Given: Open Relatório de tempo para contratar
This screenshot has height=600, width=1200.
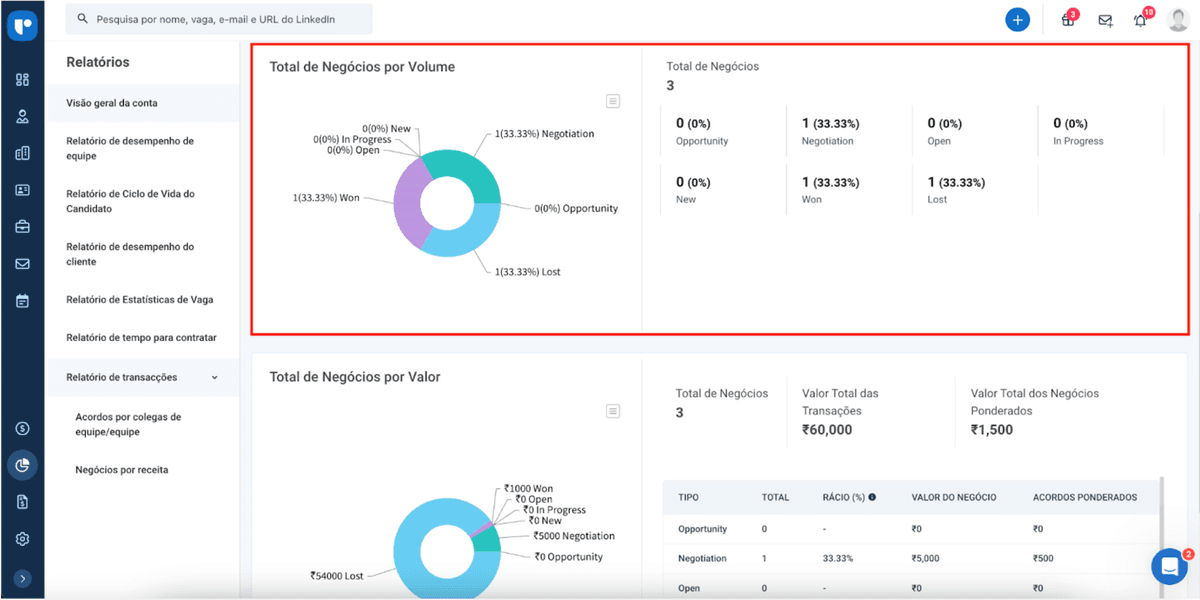Looking at the screenshot, I should [141, 338].
